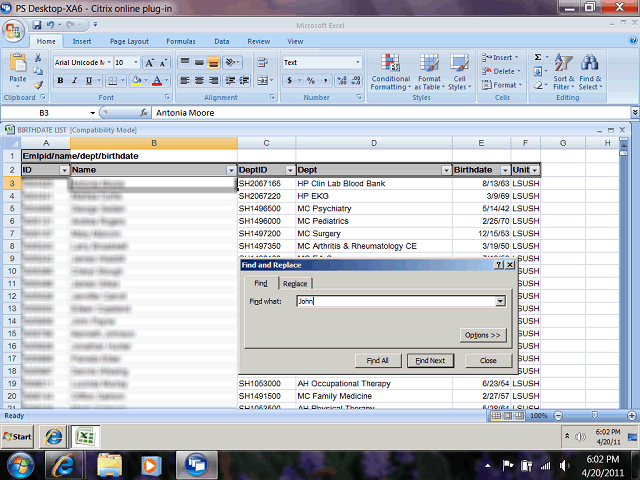Toggle Underline formatting in Font group
The width and height of the screenshot is (640, 480).
(84, 80)
